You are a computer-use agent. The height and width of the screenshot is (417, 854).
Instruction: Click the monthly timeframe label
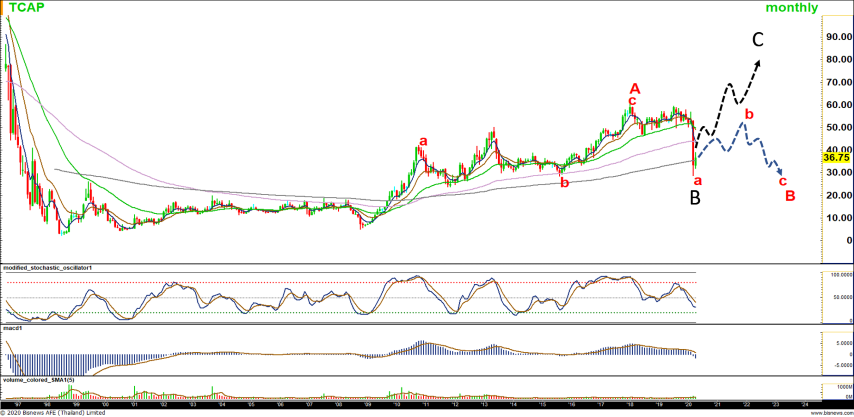[791, 8]
